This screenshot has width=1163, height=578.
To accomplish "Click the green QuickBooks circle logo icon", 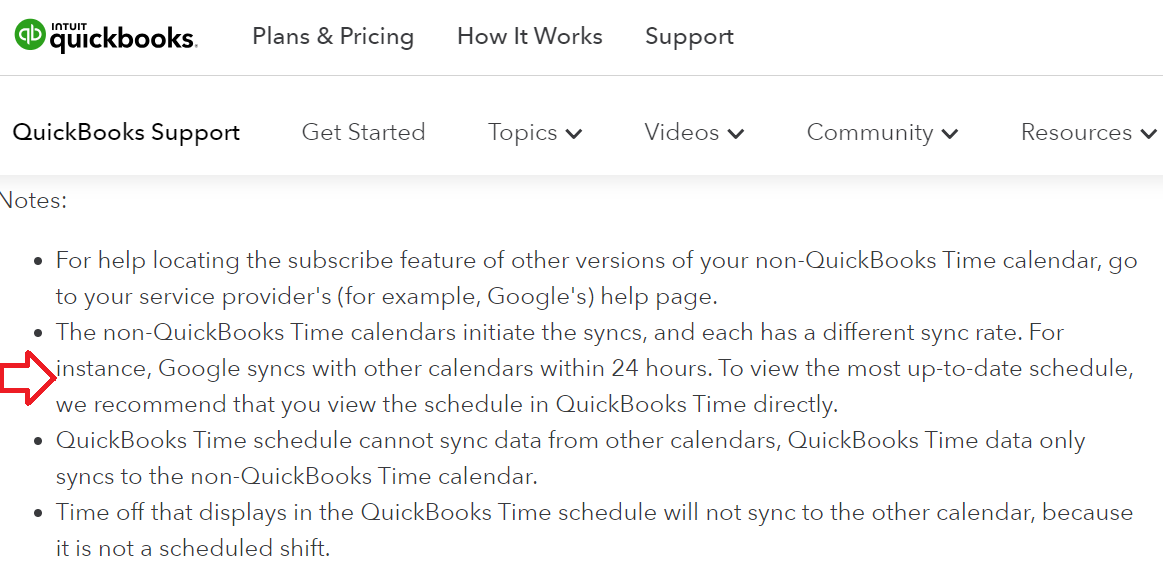I will tap(29, 35).
